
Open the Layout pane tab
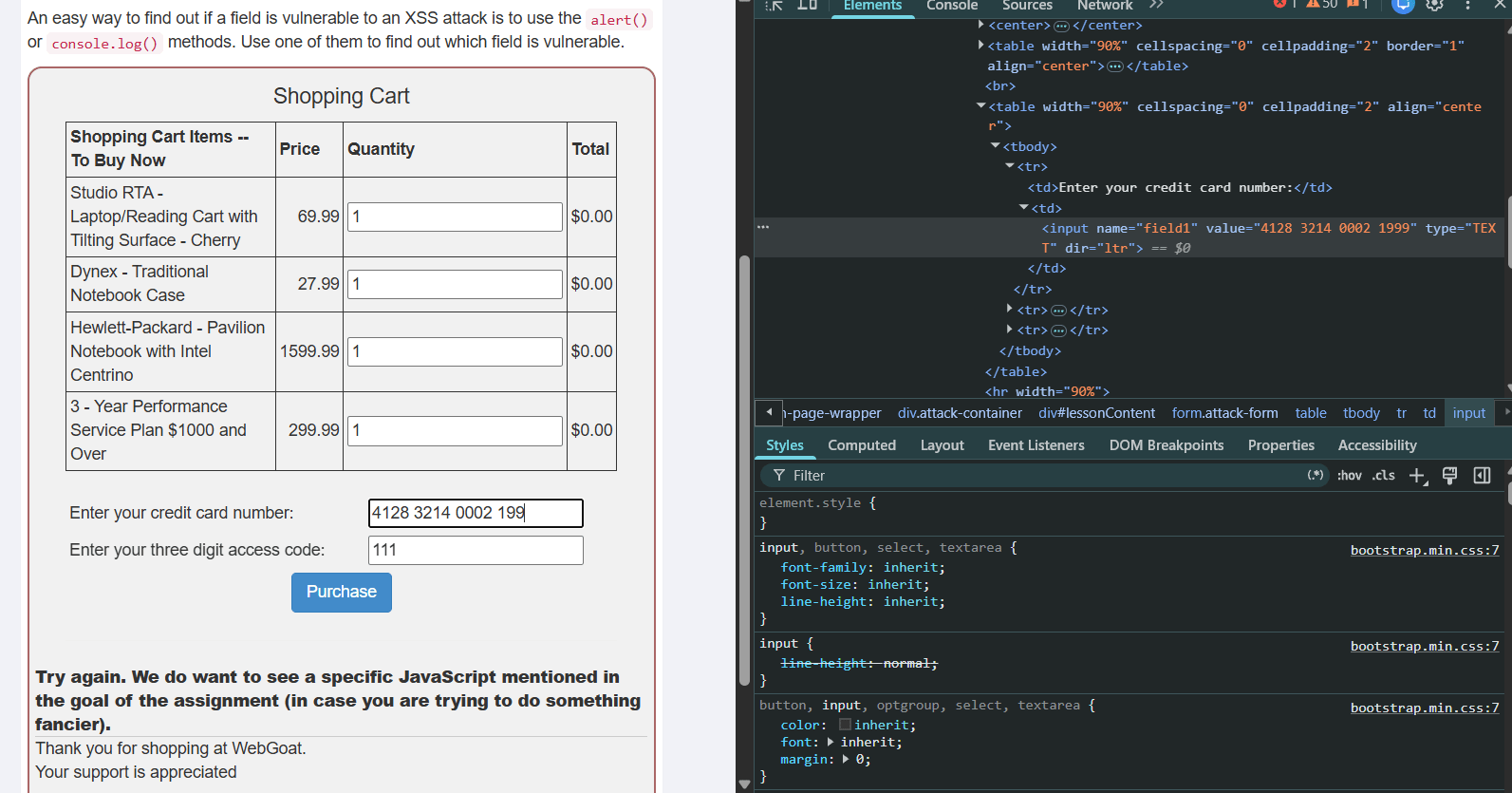[x=943, y=445]
